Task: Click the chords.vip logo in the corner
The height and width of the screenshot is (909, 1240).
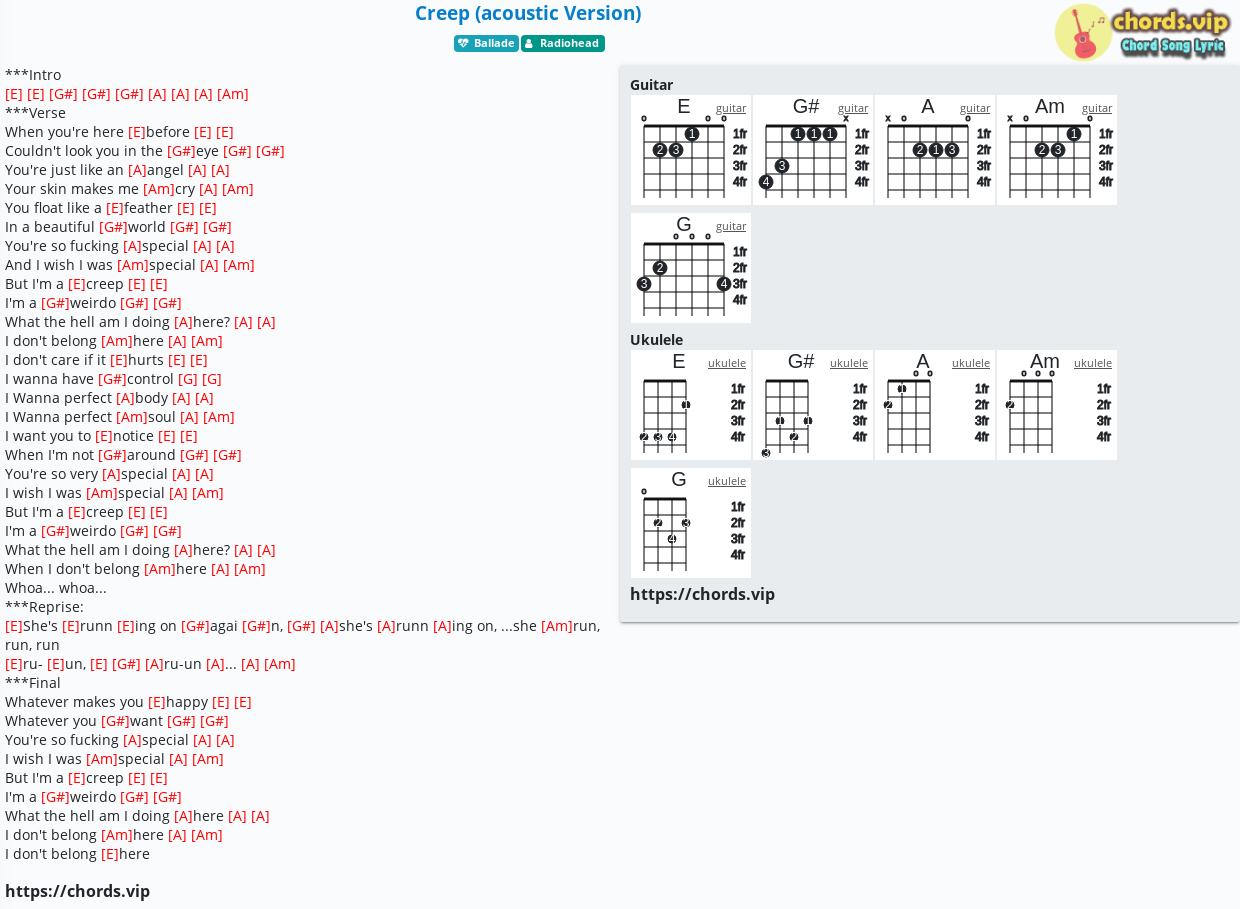Action: point(1142,33)
